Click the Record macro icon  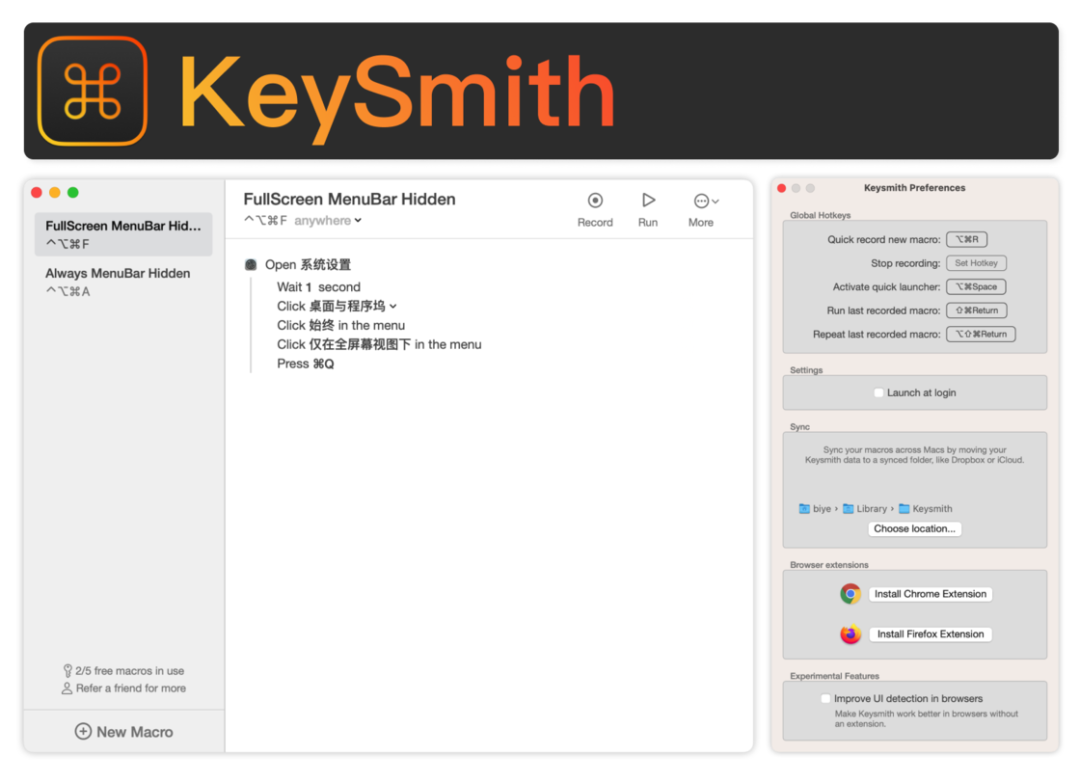(x=595, y=200)
